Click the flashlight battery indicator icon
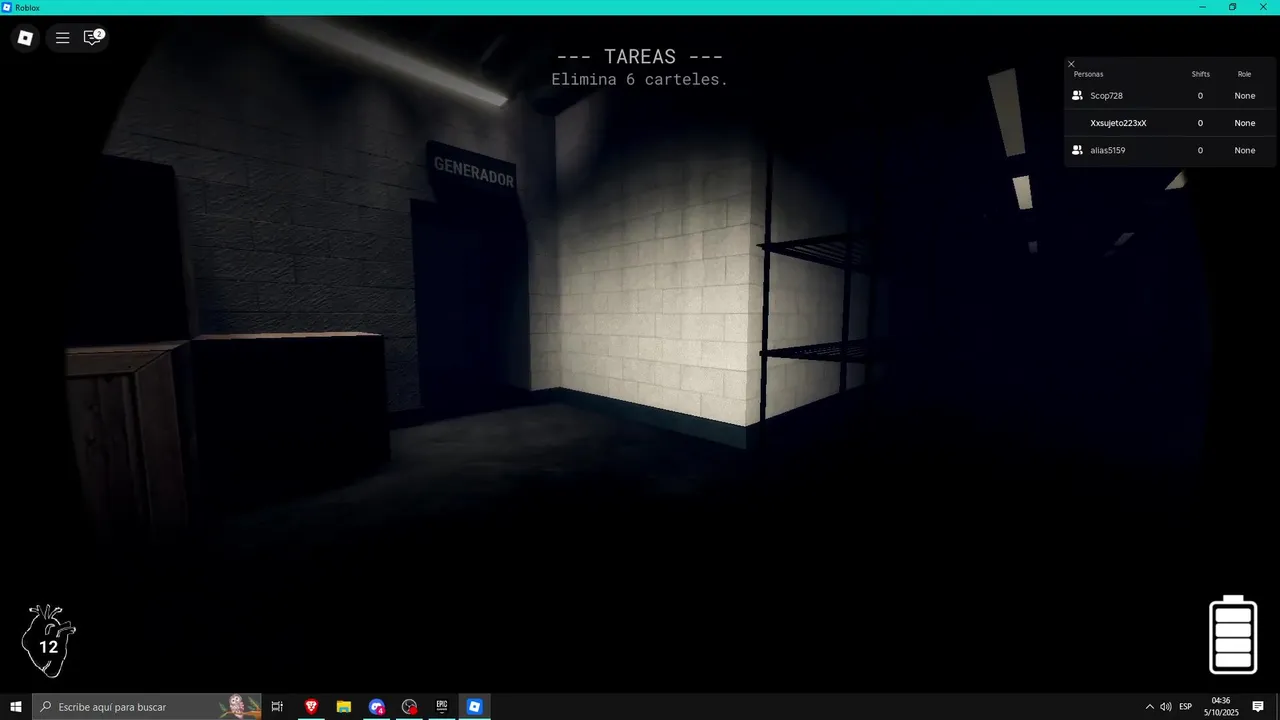Screen dimensions: 1280x720 (x=1233, y=635)
